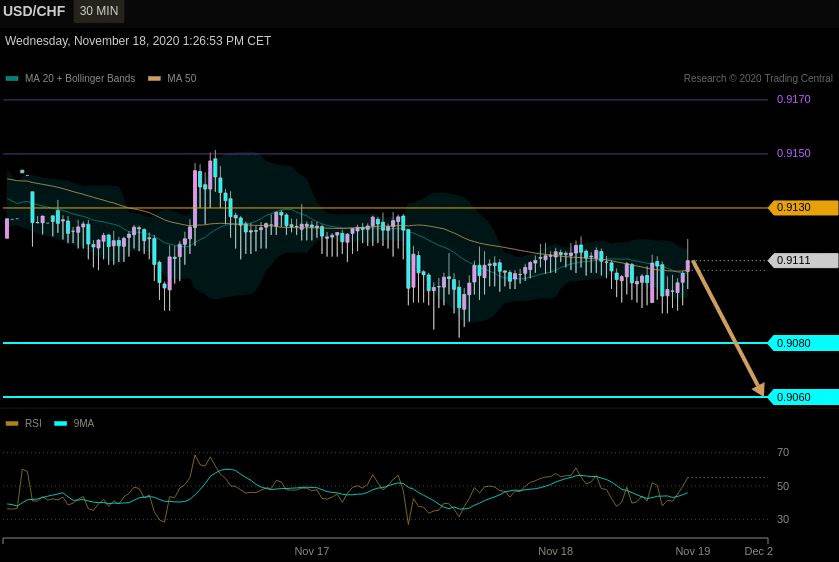Screen dimensions: 839x562
Task: Click the Nov 18 date label
Action: coord(555,551)
